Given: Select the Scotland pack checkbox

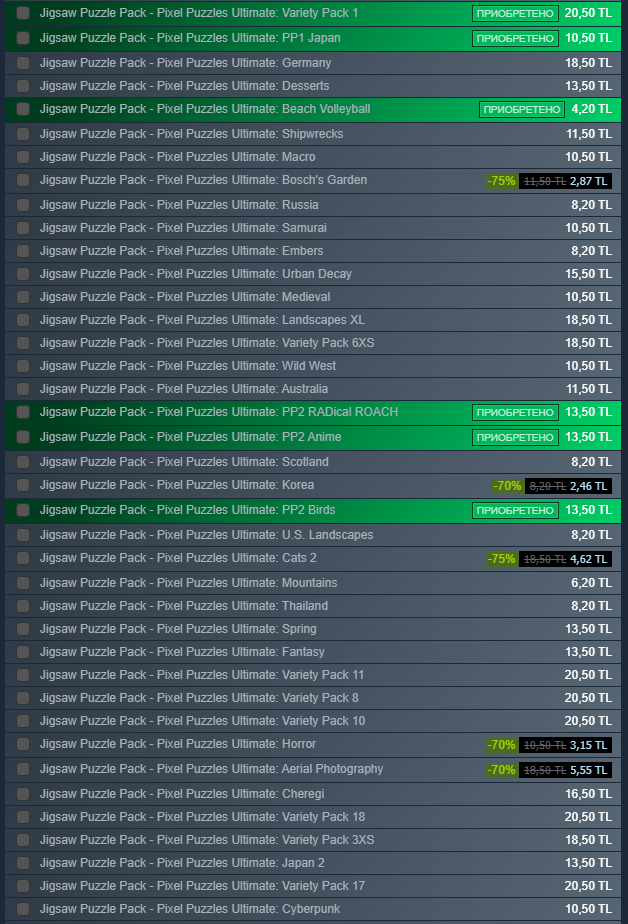Looking at the screenshot, I should coord(23,461).
